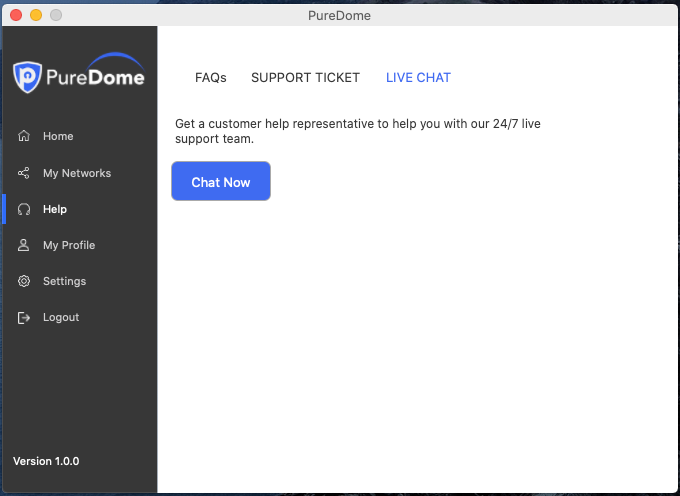Image resolution: width=680 pixels, height=496 pixels.
Task: Switch to the SUPPORT TICKET tab
Action: point(305,78)
